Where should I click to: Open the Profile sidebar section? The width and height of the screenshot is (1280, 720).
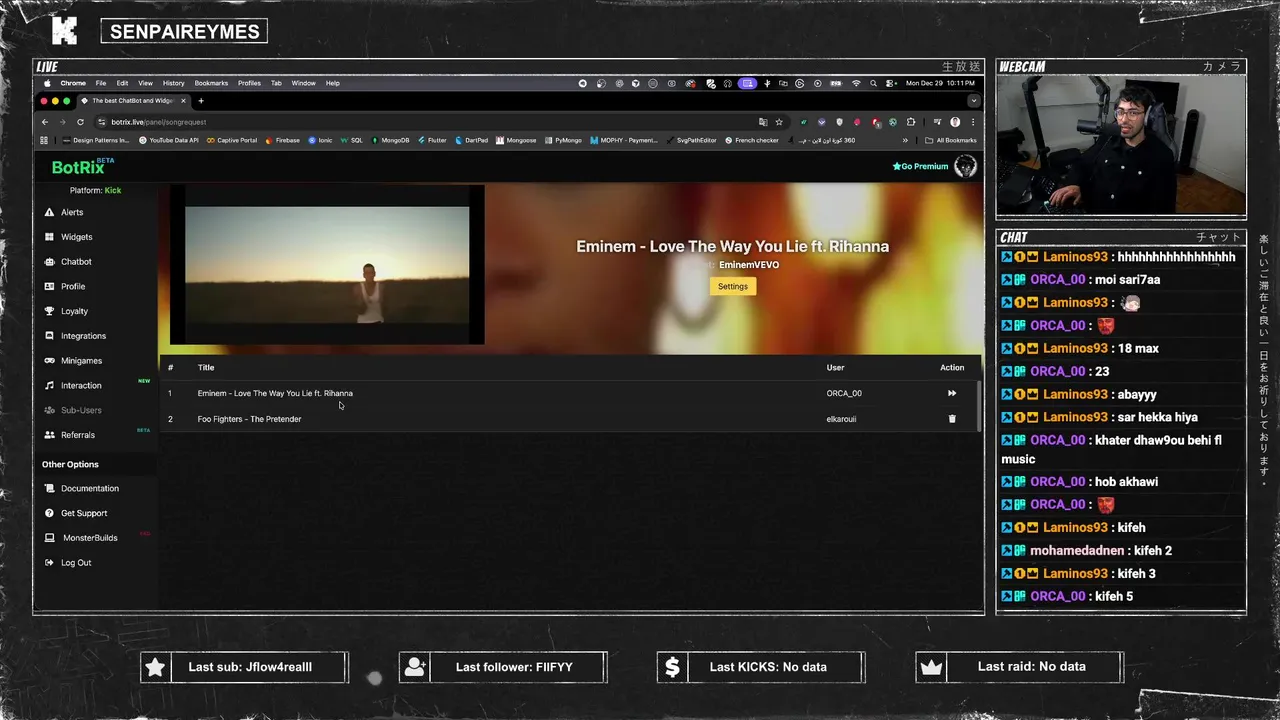point(73,286)
